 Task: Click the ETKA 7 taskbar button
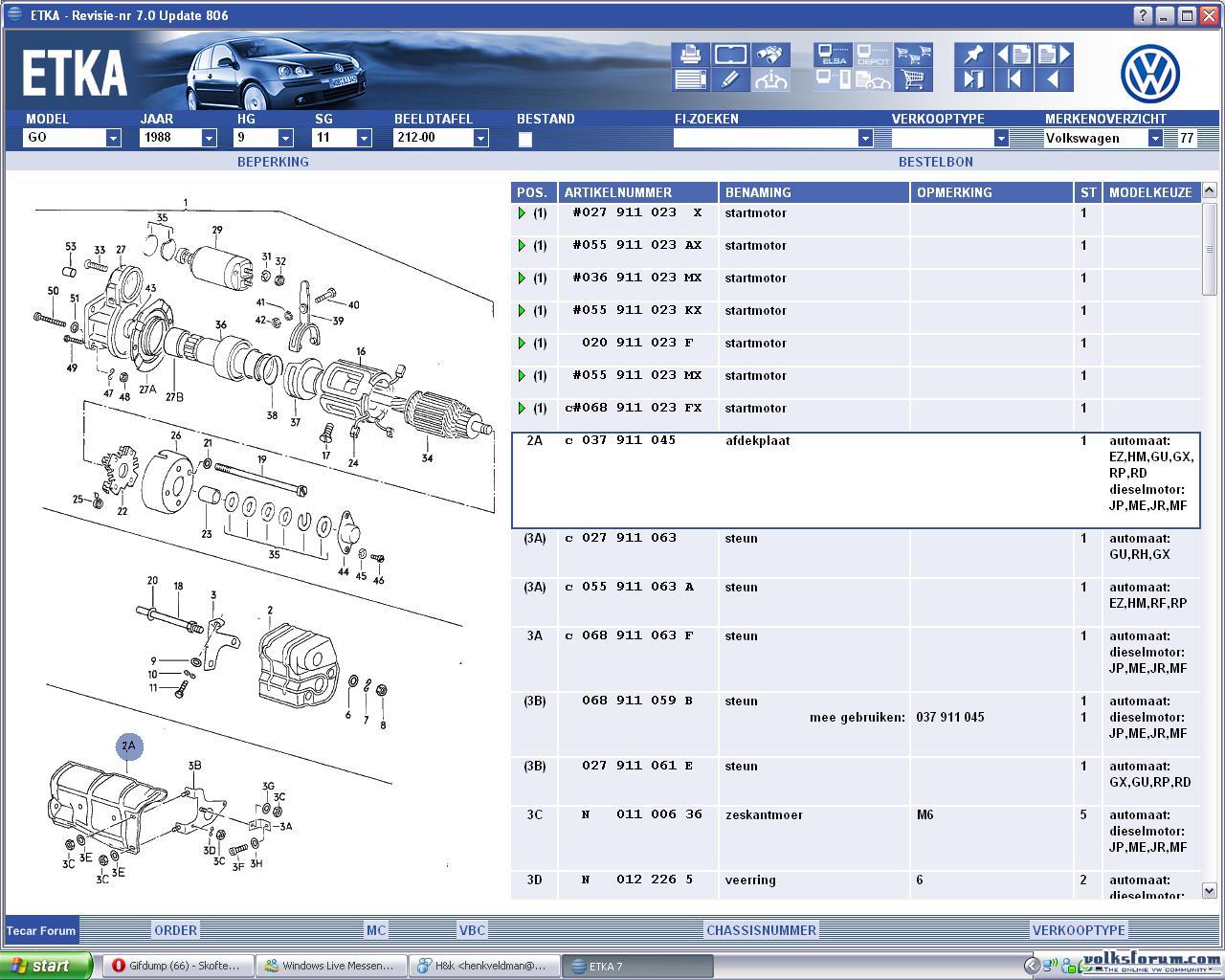point(638,966)
